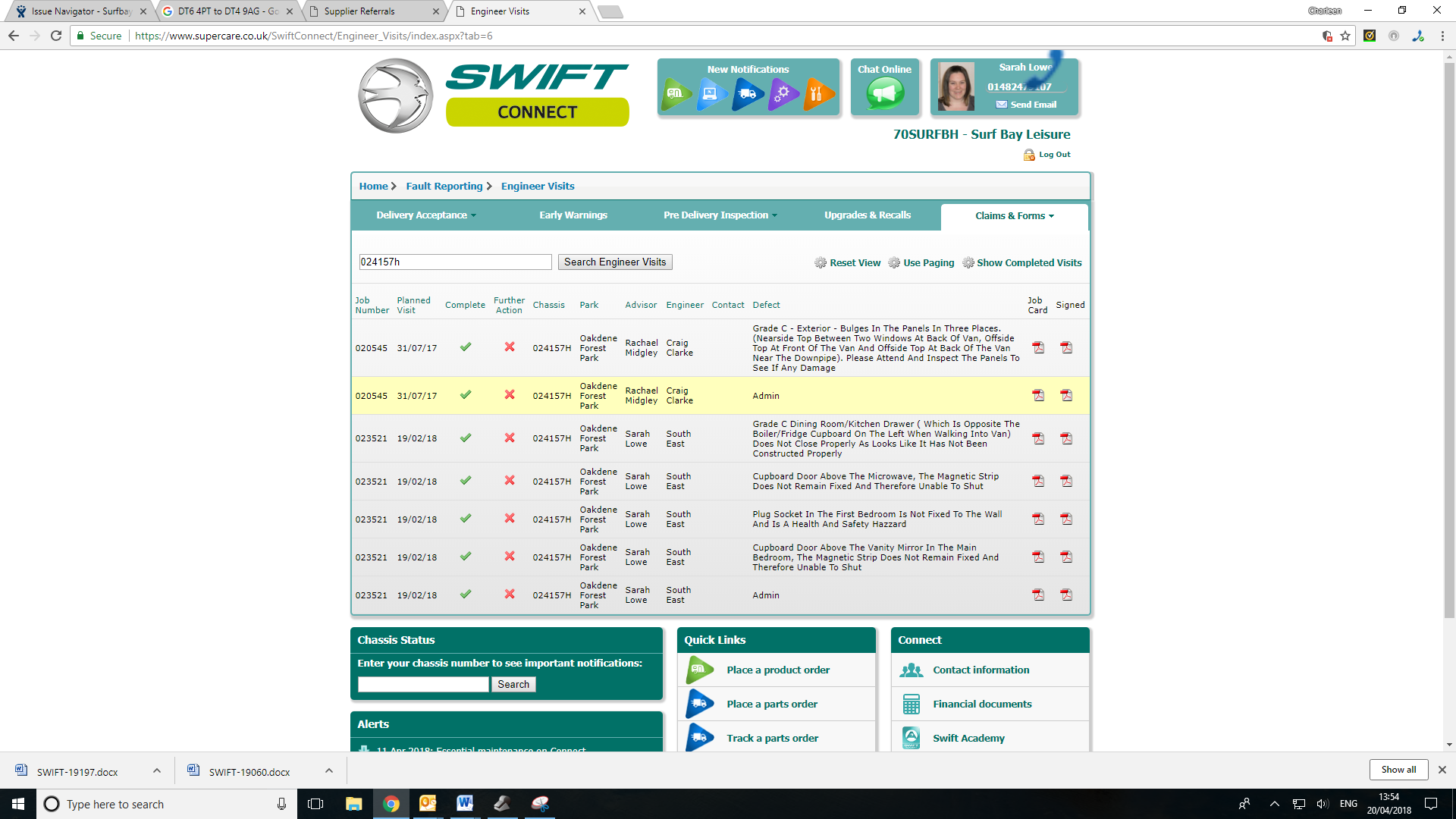Click Fault Reporting breadcrumb link
This screenshot has width=1456, height=819.
click(x=444, y=187)
